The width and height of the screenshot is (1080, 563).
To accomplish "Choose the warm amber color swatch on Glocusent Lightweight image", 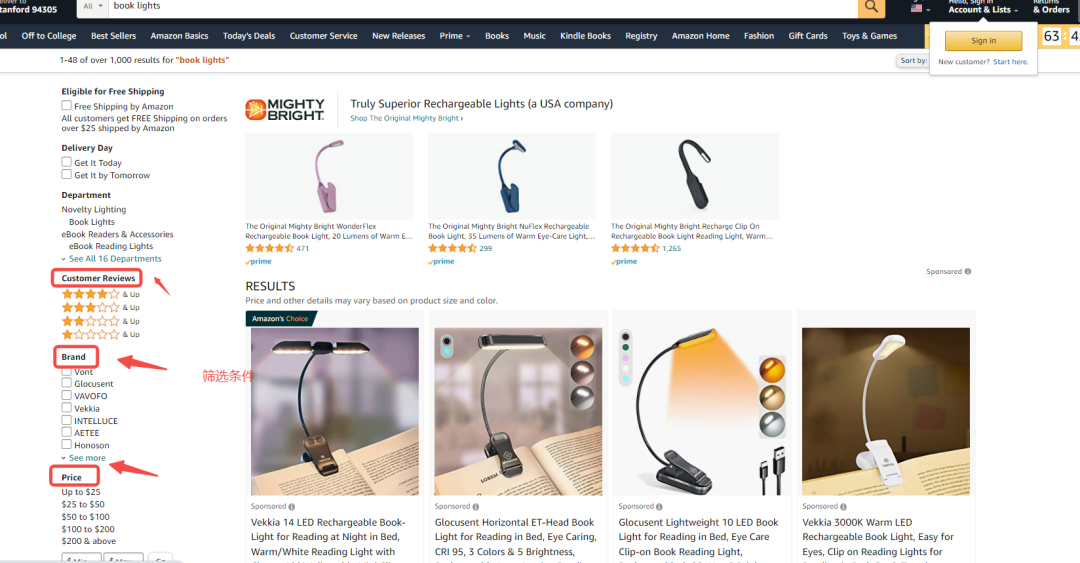I will 771,370.
